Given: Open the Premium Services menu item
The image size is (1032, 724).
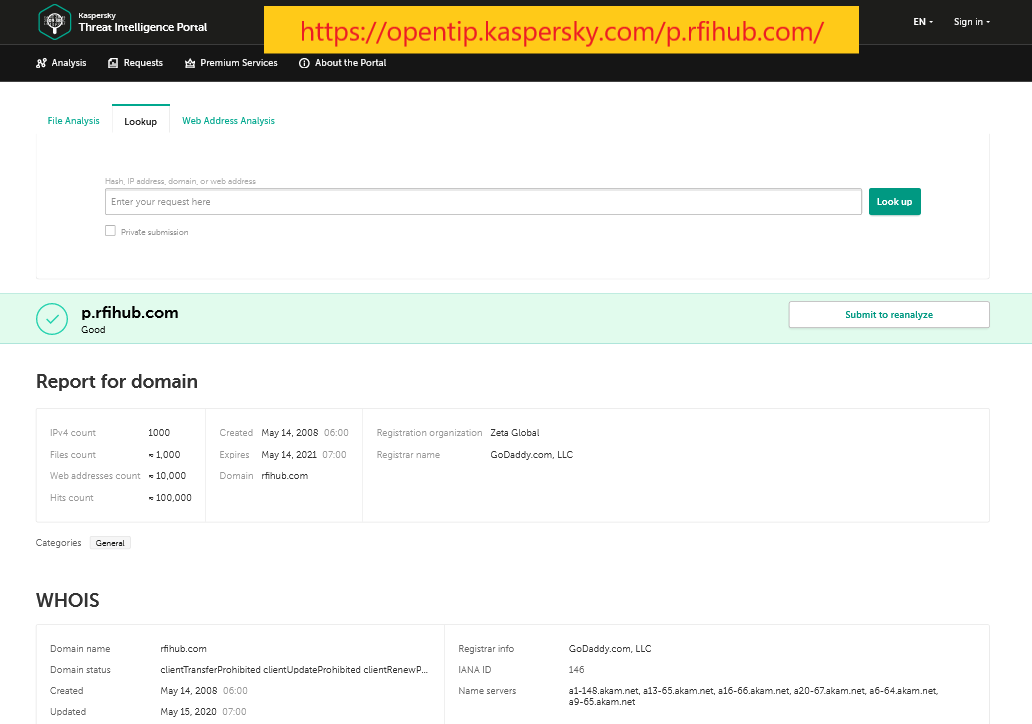Looking at the screenshot, I should (x=238, y=63).
